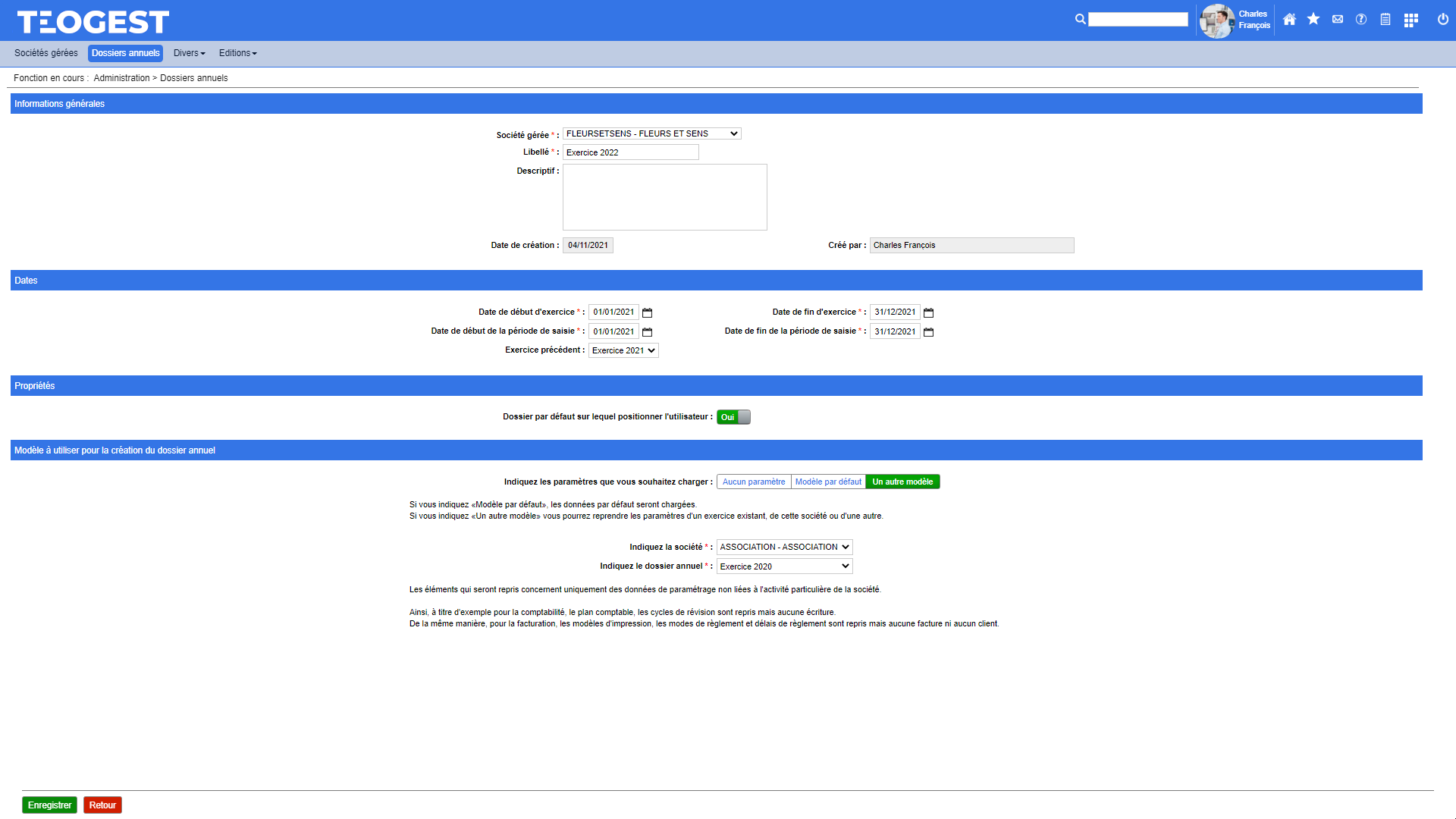Open the mail envelope icon
This screenshot has height=819, width=1456.
click(1338, 20)
